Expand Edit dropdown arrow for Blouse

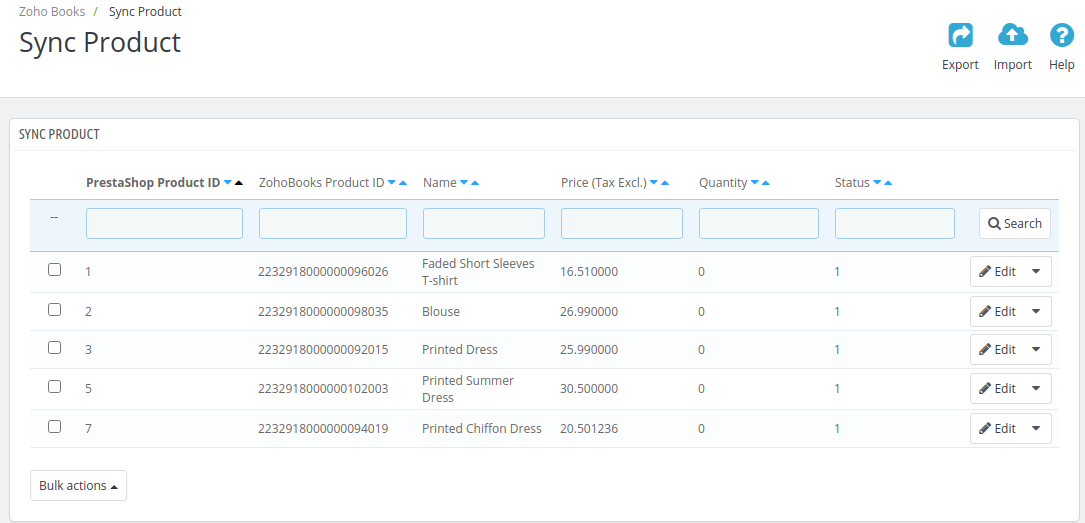pyautogui.click(x=1036, y=311)
